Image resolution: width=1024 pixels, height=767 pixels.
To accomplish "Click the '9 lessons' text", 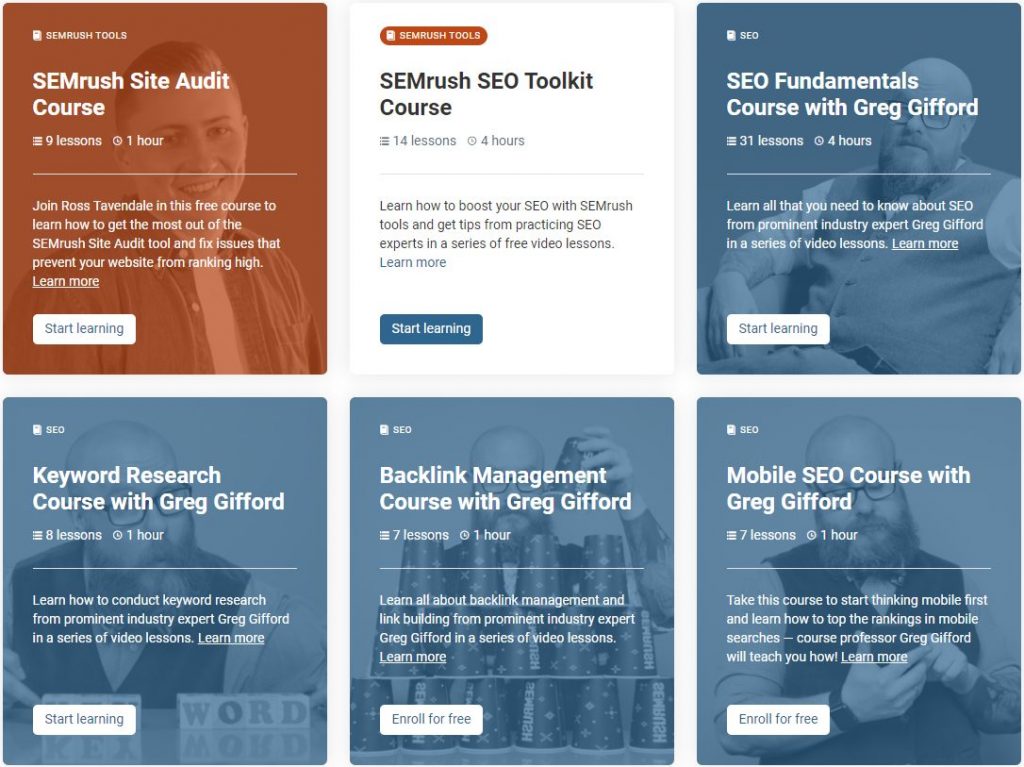I will pyautogui.click(x=74, y=141).
